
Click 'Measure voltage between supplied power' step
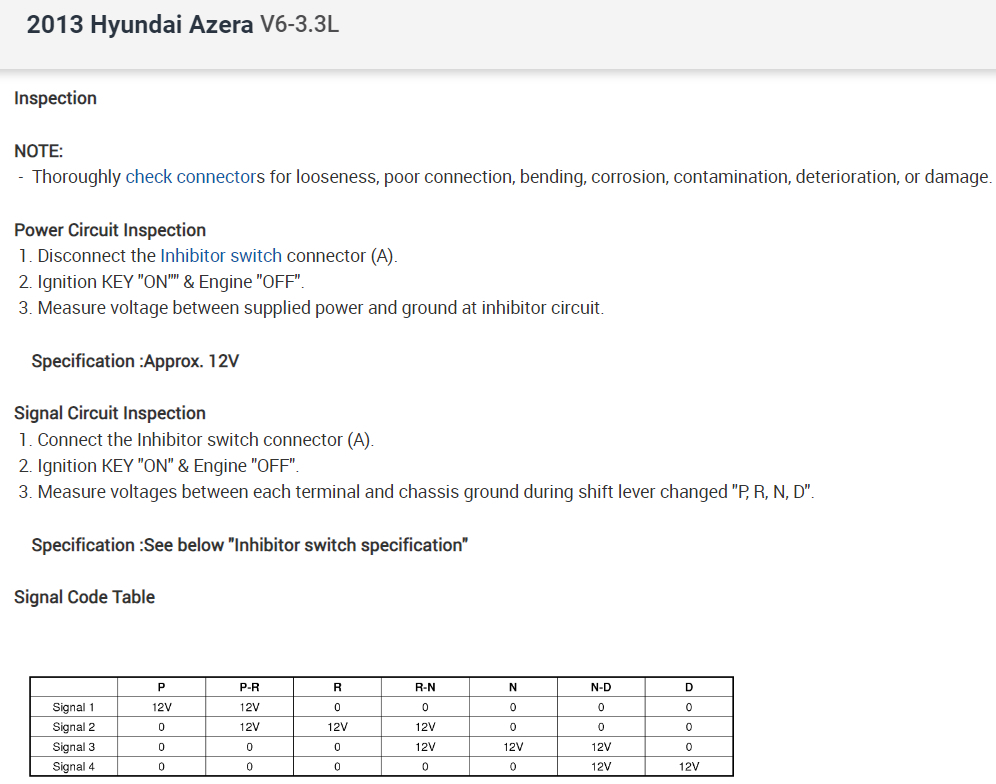[311, 308]
